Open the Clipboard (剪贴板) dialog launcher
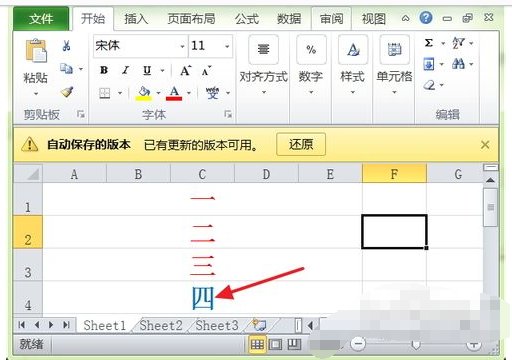 (81, 114)
